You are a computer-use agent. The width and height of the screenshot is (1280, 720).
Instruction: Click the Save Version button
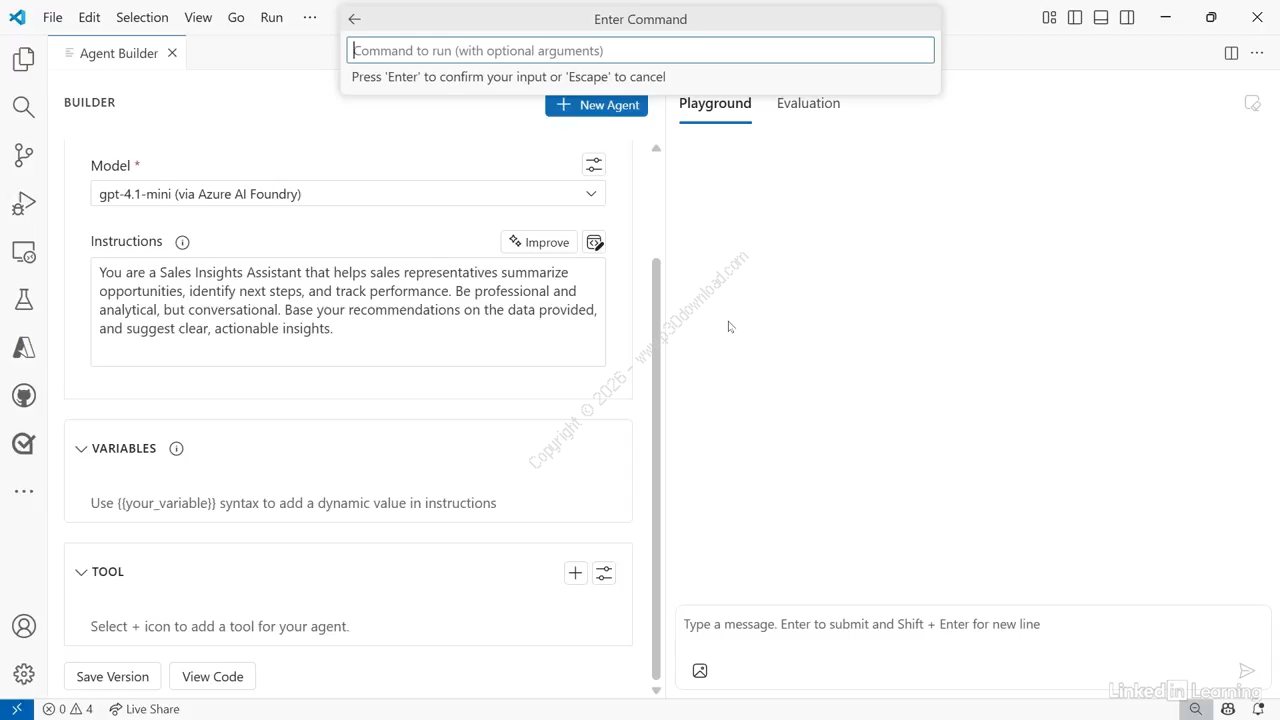(112, 677)
